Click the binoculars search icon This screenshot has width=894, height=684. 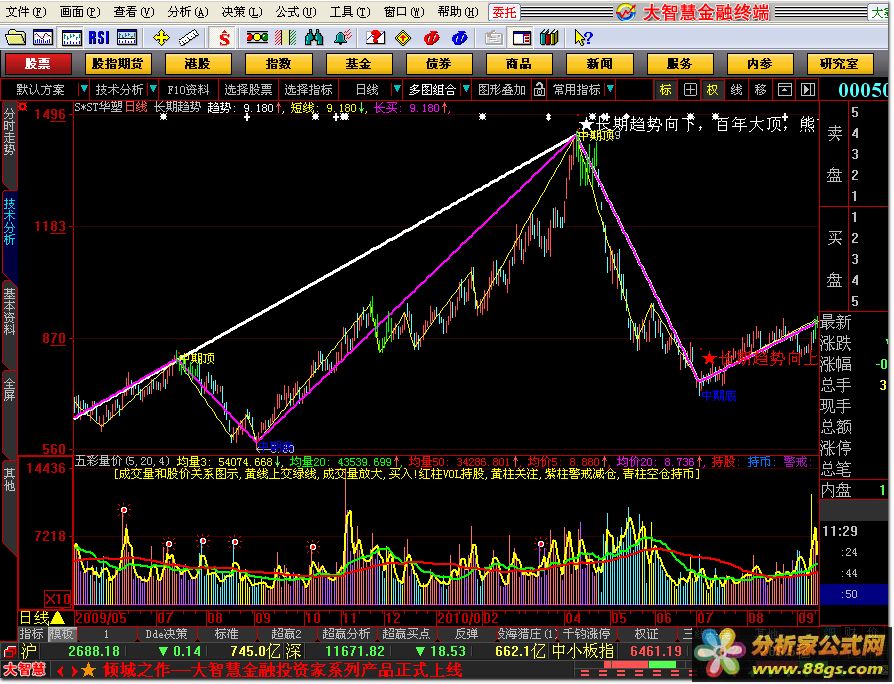coord(314,38)
